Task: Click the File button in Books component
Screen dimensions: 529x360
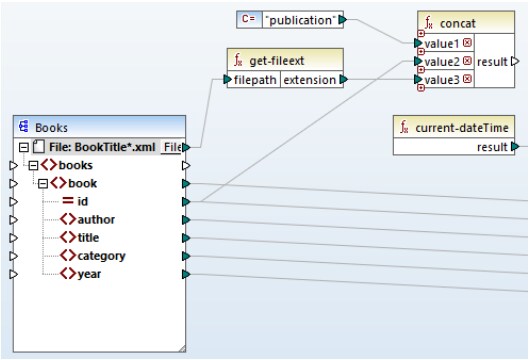Action: tap(171, 147)
